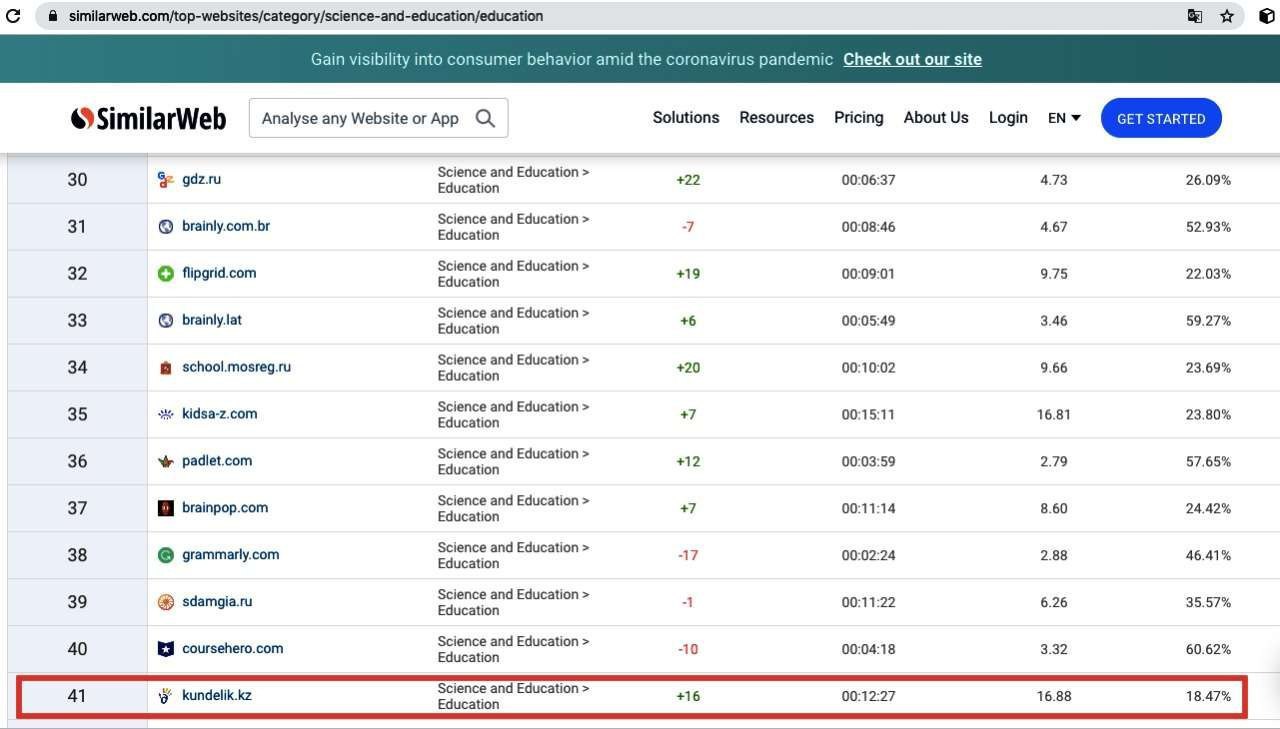Click the flipgrid.com green plus favicon
Screen dimensions: 1280x729
click(x=166, y=274)
